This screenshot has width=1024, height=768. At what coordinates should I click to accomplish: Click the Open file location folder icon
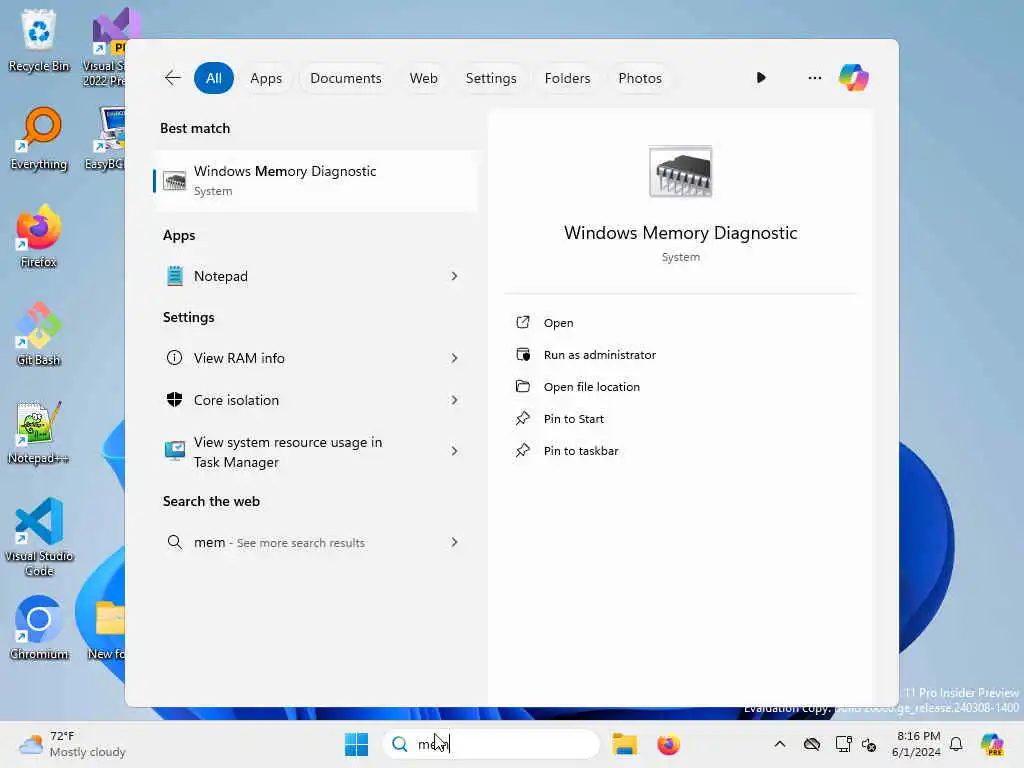(x=523, y=386)
